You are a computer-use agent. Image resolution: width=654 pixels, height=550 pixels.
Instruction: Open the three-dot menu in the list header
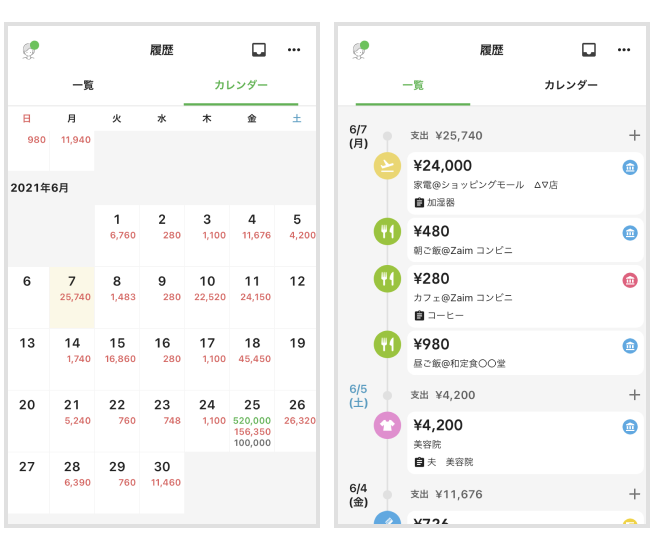624,49
